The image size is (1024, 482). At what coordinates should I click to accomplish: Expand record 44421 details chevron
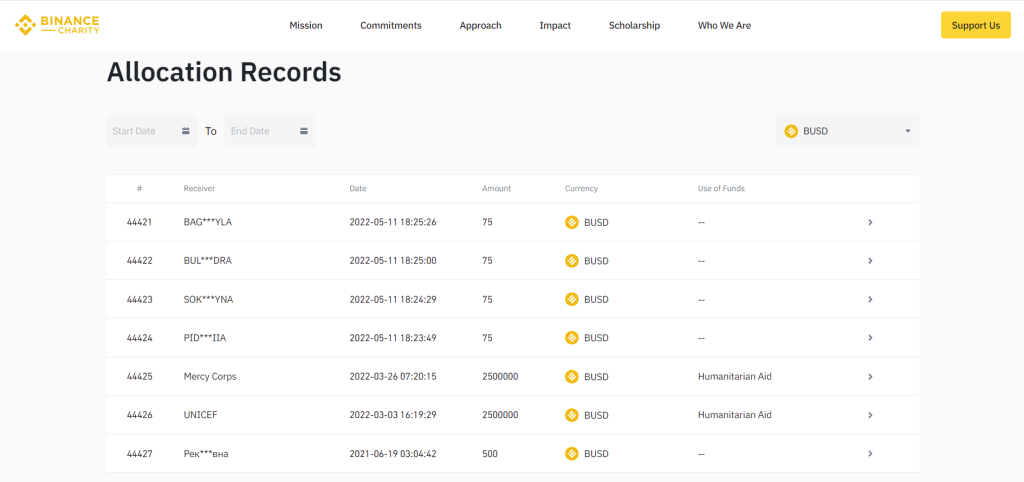(x=870, y=222)
